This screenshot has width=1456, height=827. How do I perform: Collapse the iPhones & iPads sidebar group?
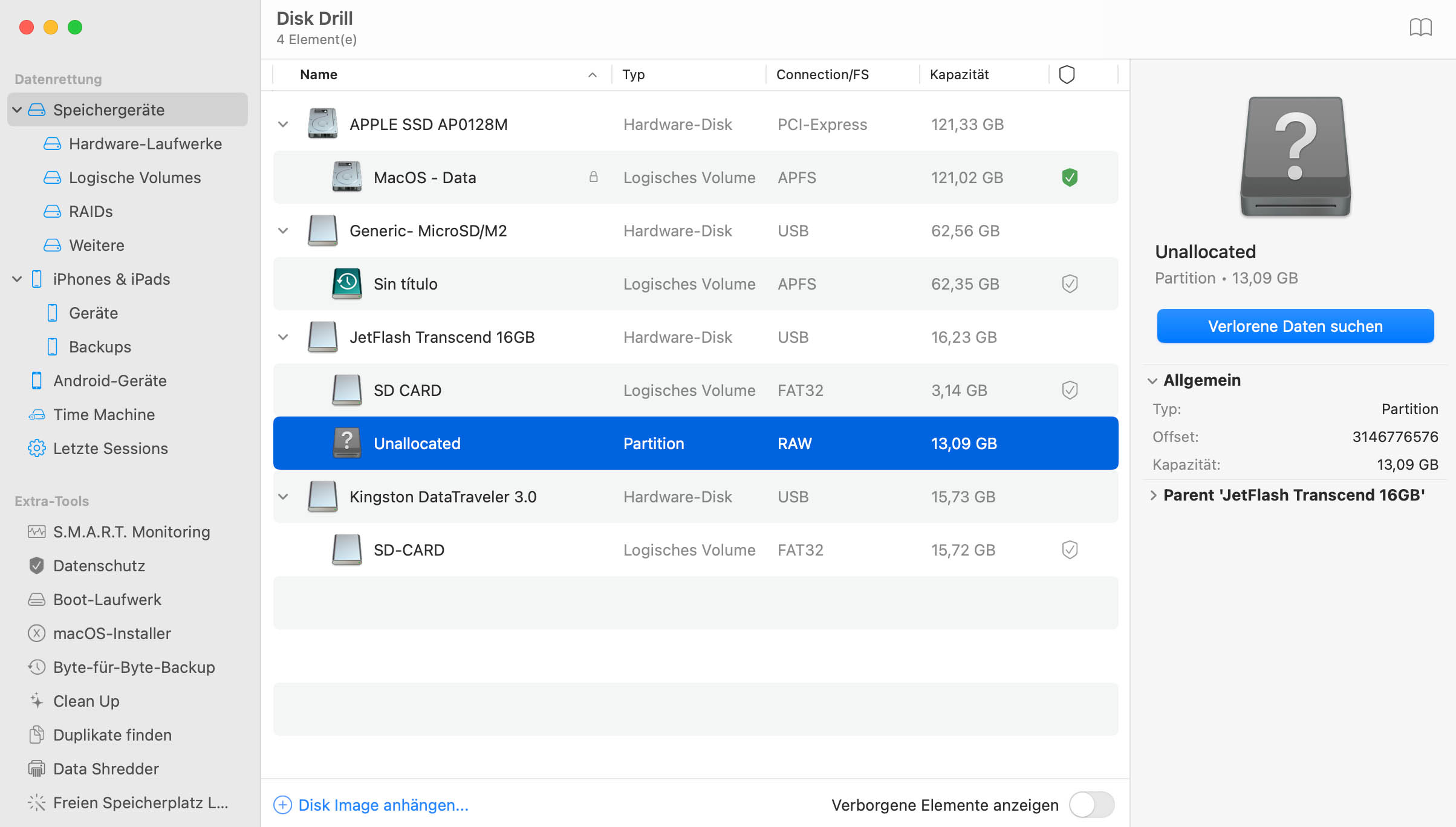[17, 279]
